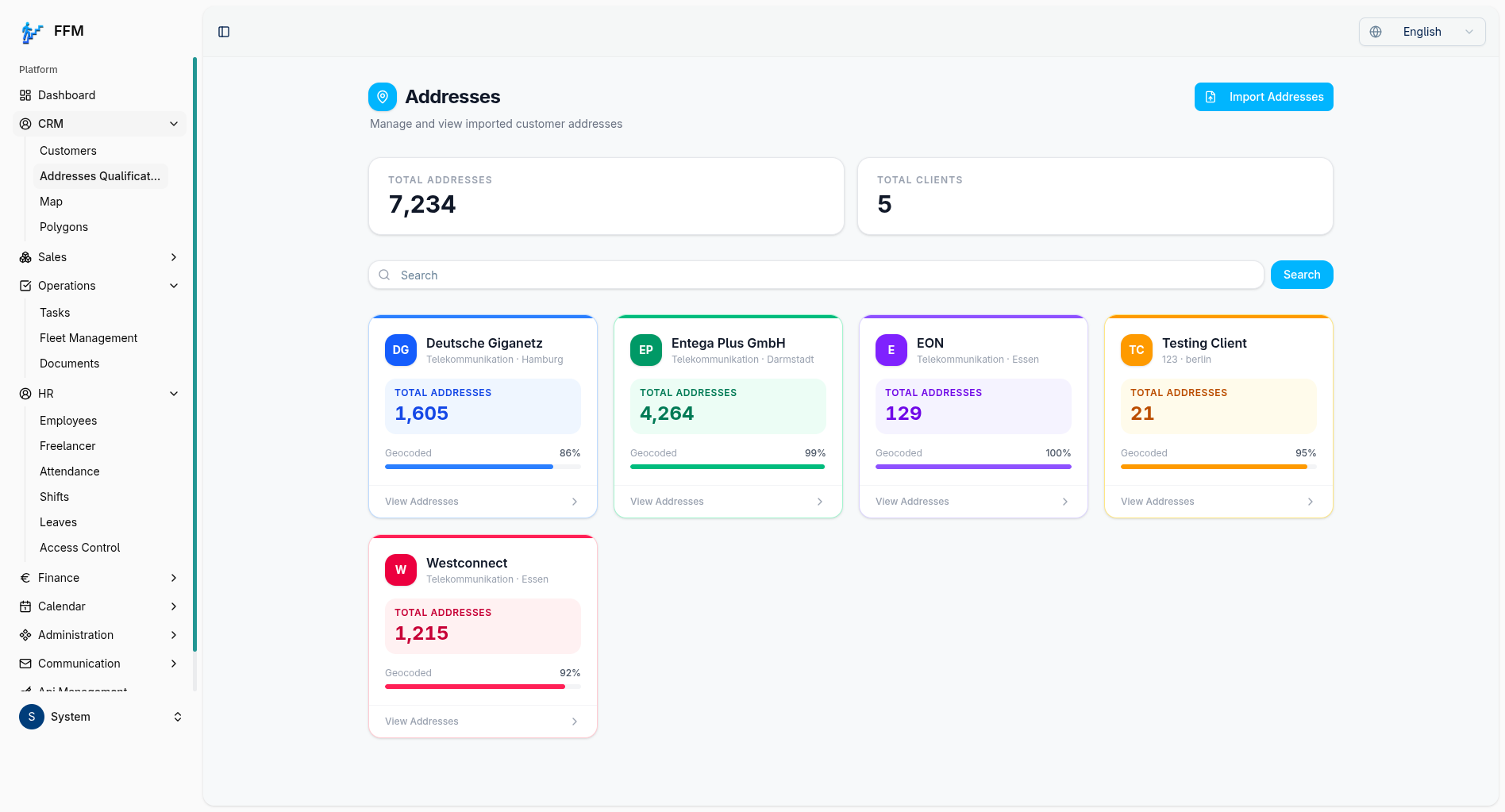Open the System user switcher chevrons
Screen dimensions: 1505x812
tap(178, 717)
